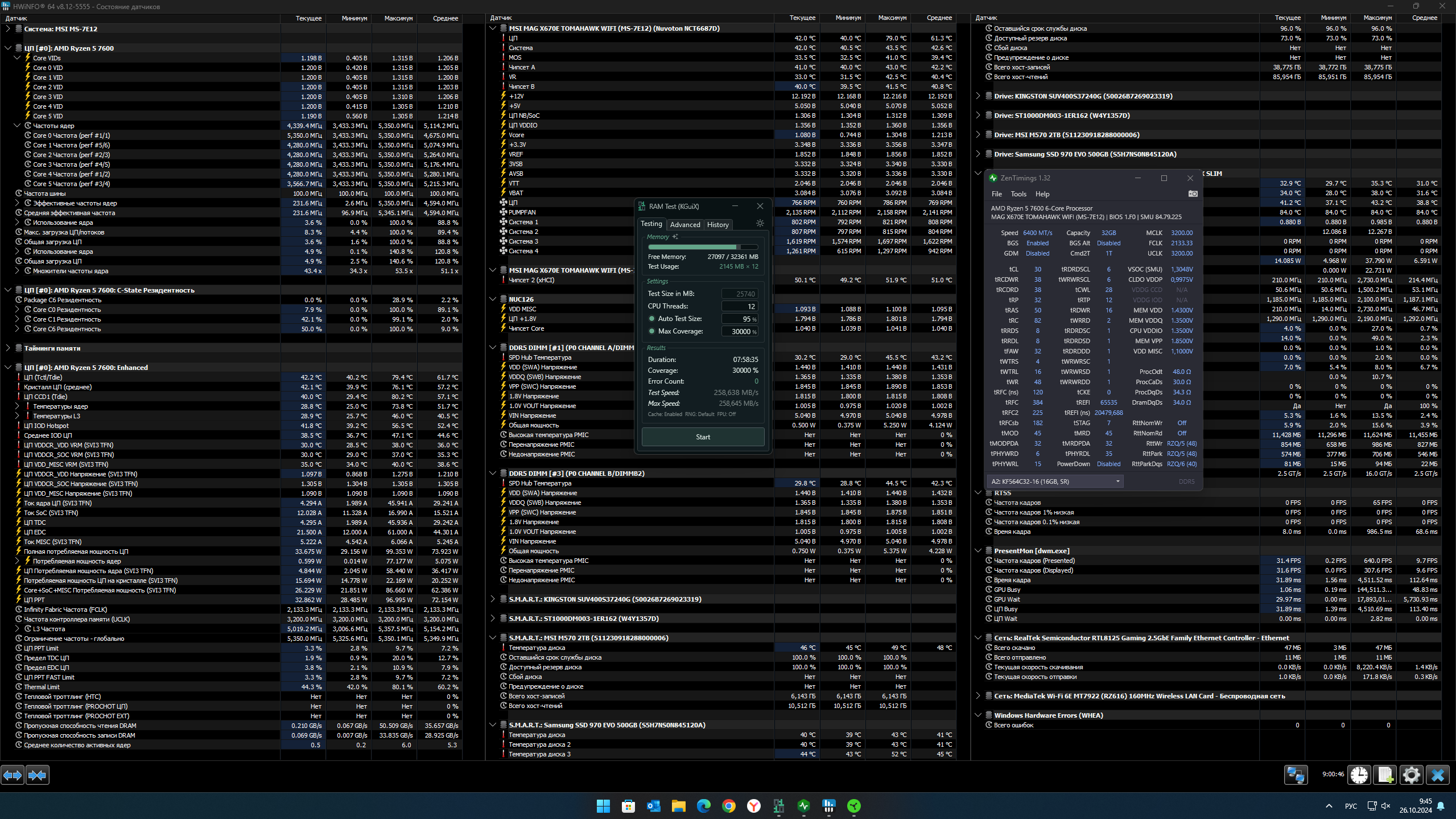Switch to the Advanced tab in RAM Test
Viewport: 1456px width, 819px height.
pyautogui.click(x=684, y=225)
